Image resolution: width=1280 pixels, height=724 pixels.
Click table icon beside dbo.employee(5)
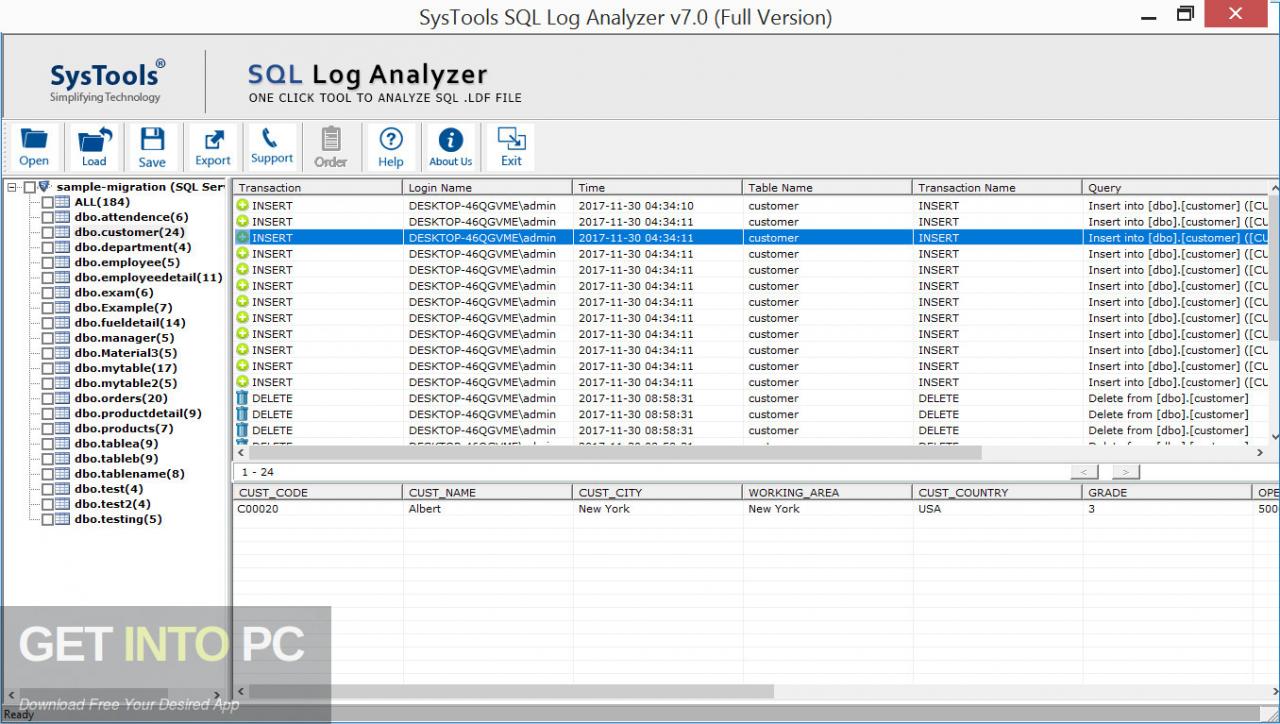pyautogui.click(x=62, y=262)
